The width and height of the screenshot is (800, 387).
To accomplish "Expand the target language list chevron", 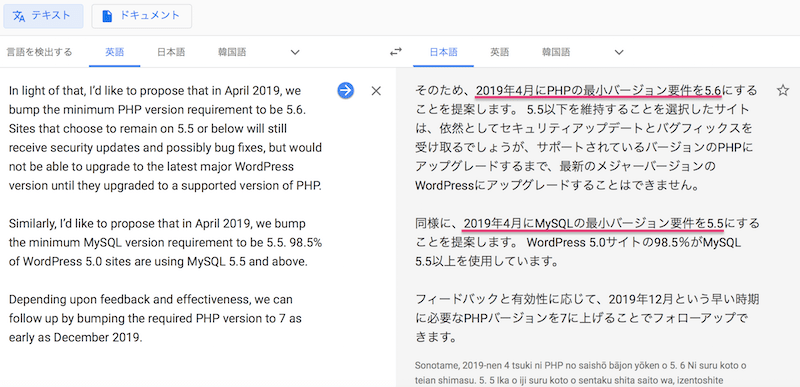I will (x=619, y=52).
